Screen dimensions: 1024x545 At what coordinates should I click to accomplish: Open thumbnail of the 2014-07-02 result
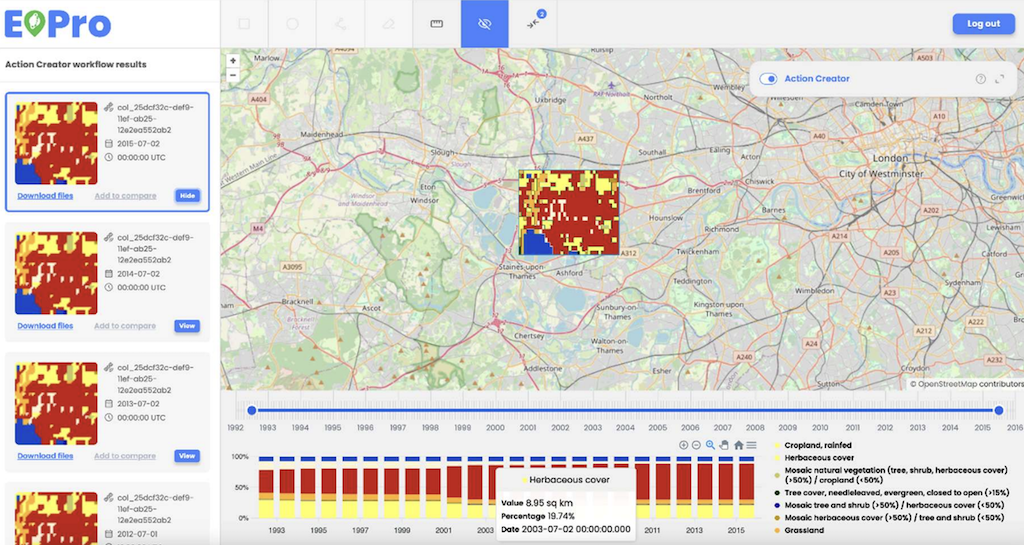(x=56, y=273)
